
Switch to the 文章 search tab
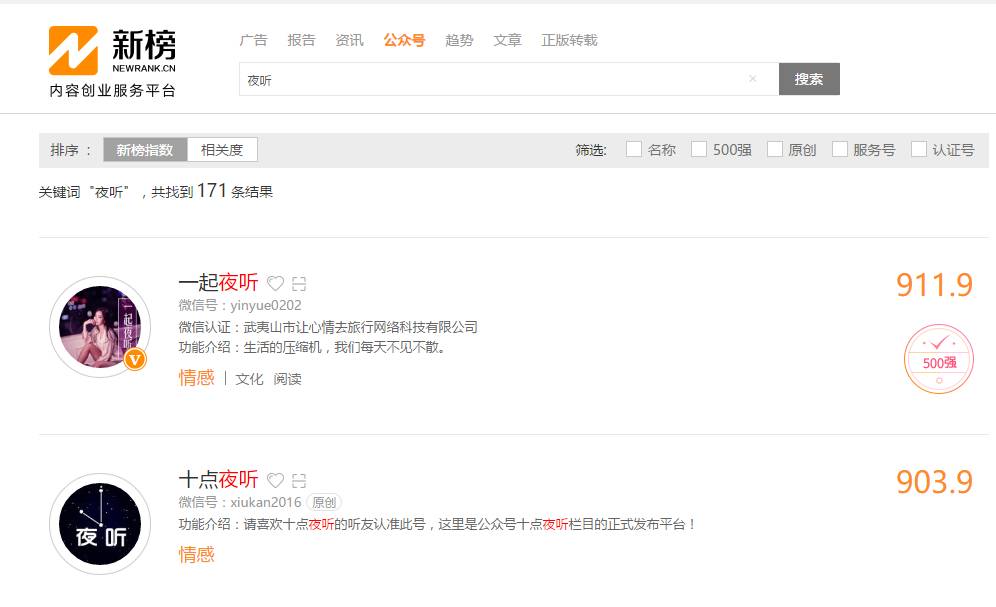pyautogui.click(x=507, y=40)
